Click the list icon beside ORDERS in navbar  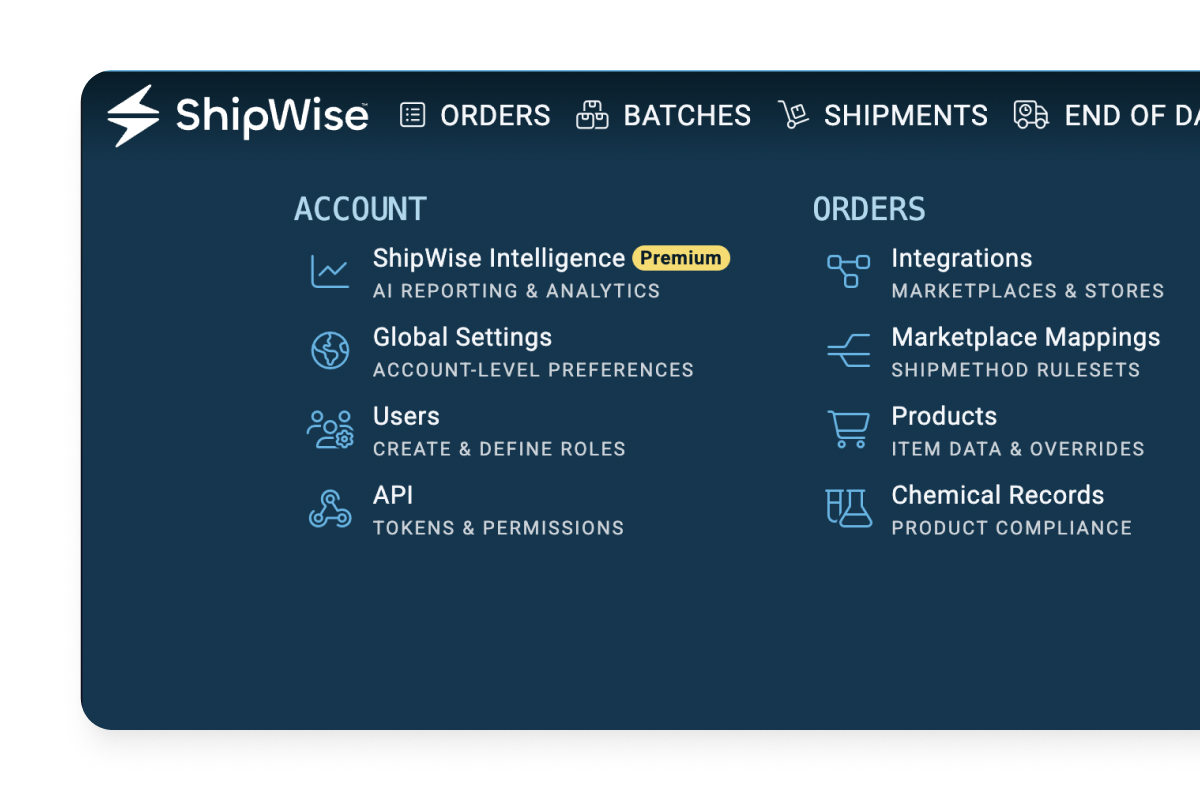click(x=412, y=114)
